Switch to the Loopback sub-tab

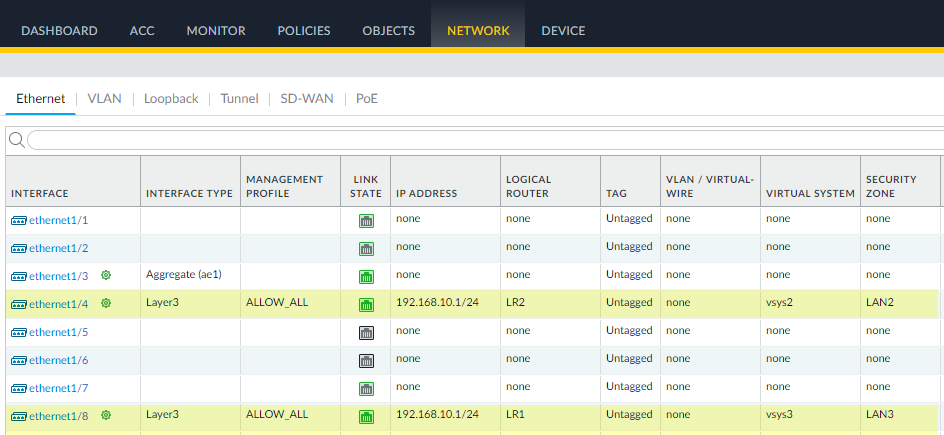[x=171, y=99]
